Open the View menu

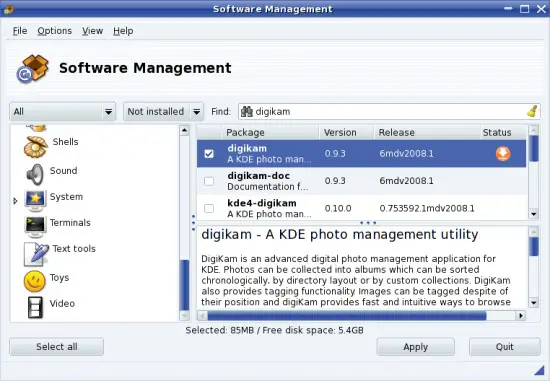point(93,31)
